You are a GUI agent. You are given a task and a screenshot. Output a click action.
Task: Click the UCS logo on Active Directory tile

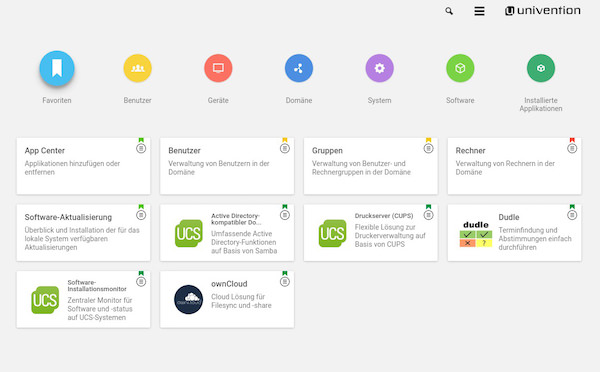189,233
